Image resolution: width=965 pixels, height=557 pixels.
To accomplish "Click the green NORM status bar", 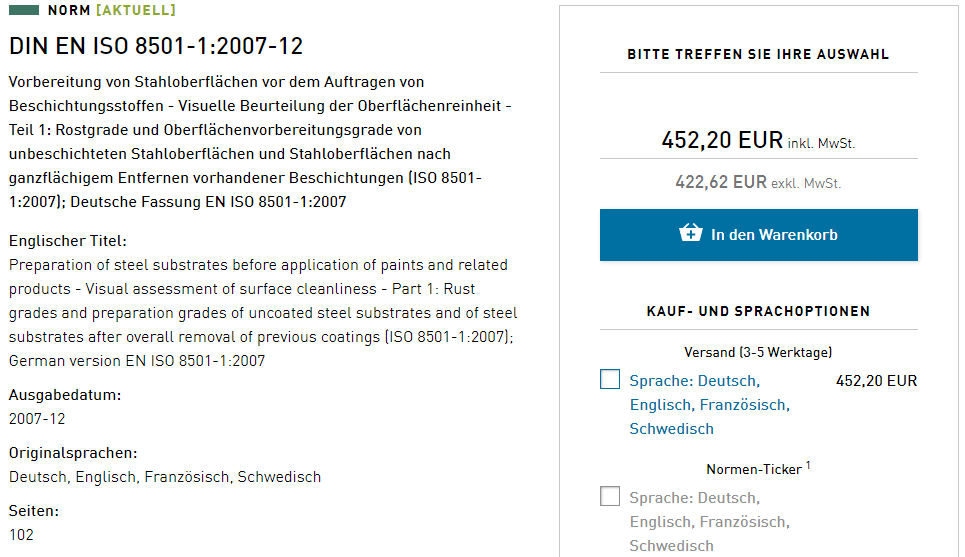I will (24, 10).
